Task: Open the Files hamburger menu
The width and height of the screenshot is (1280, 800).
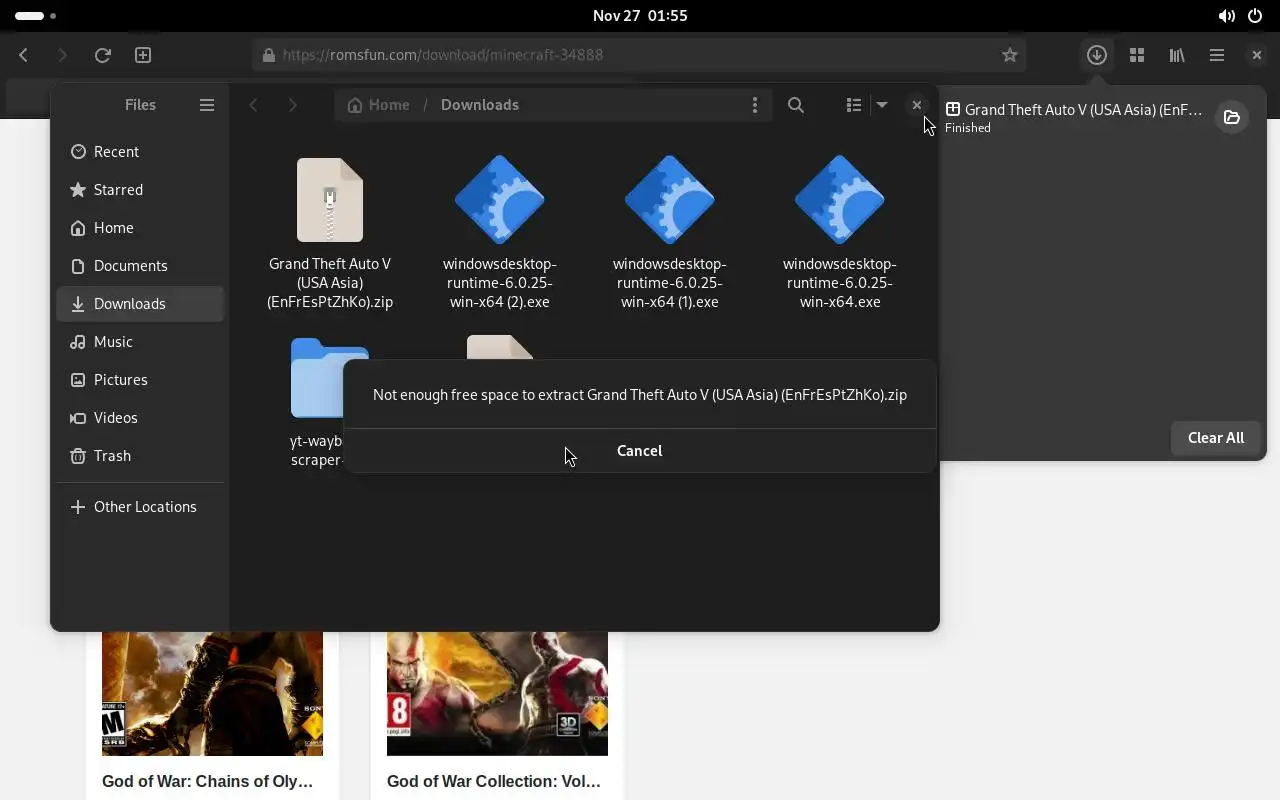Action: (207, 105)
